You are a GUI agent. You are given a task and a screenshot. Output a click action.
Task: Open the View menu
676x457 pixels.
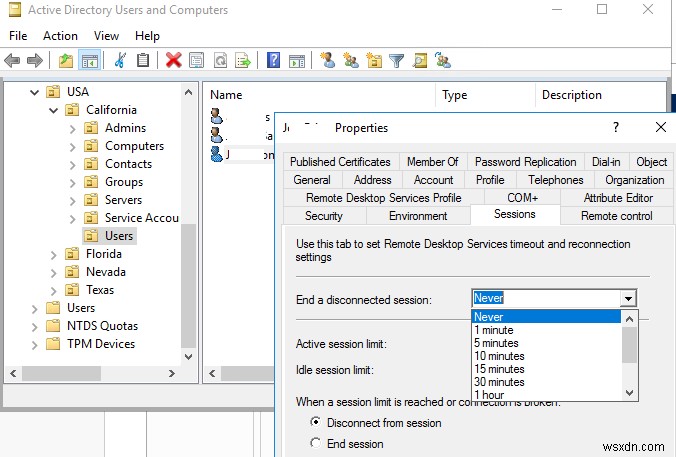(106, 36)
